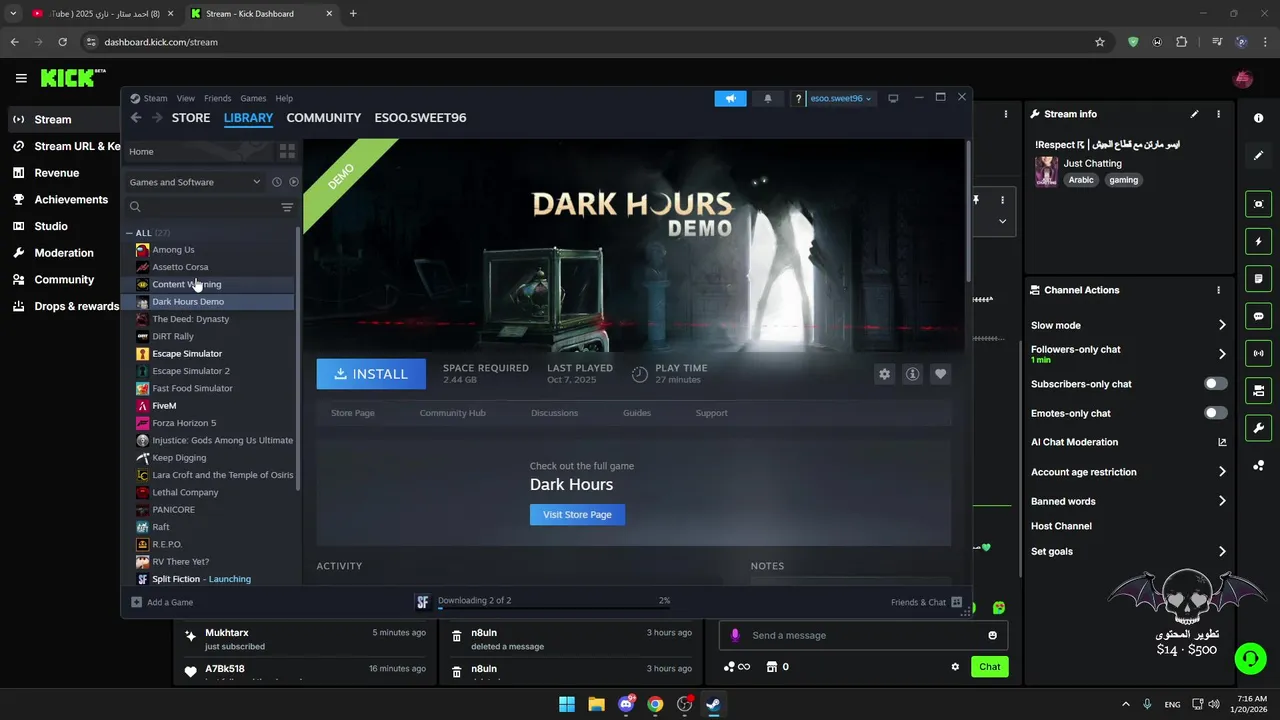This screenshot has width=1280, height=720.
Task: Open File Explorer from taskbar
Action: [596, 704]
